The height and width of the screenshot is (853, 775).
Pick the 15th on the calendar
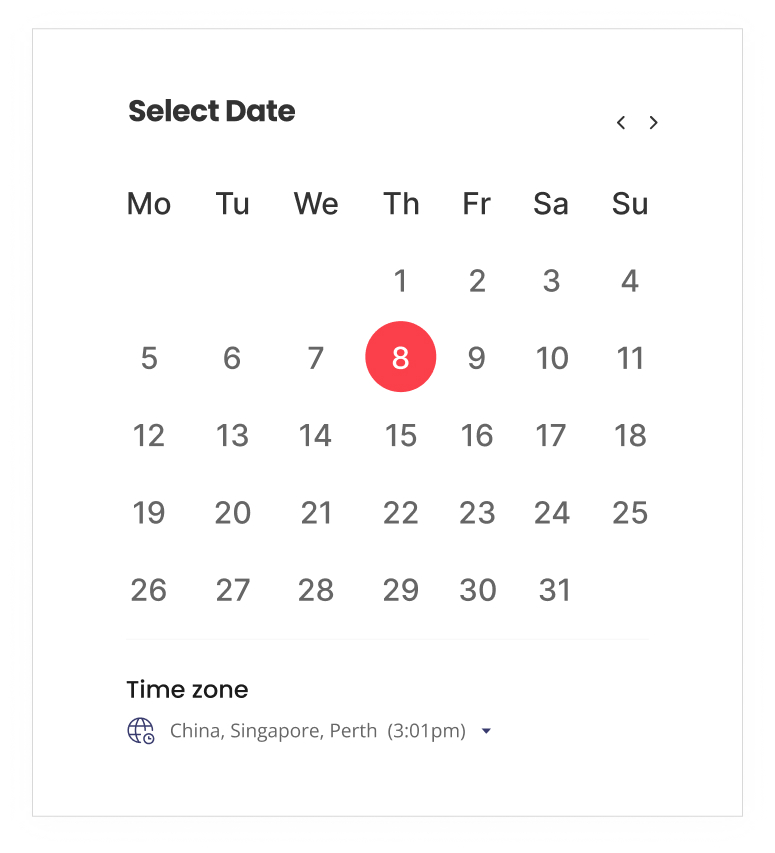click(x=401, y=435)
